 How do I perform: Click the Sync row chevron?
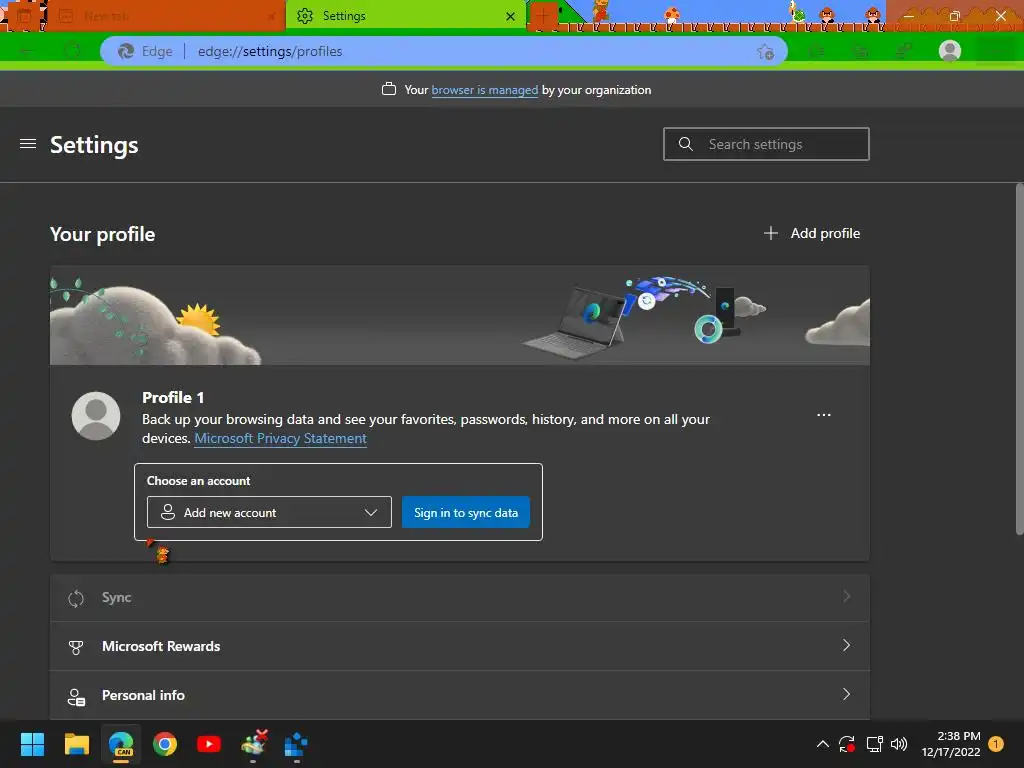(846, 596)
